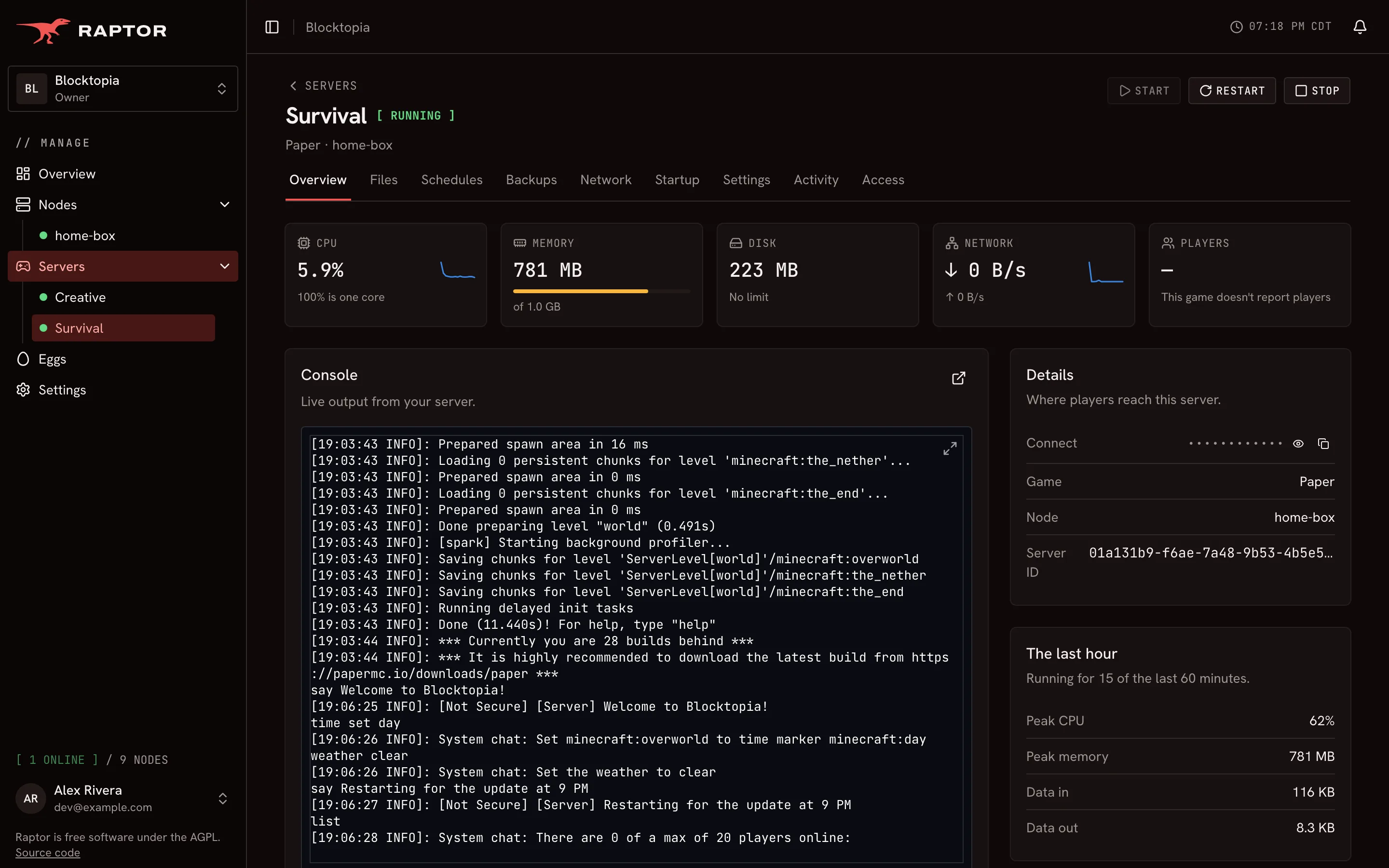Collapse the Servers section chevron

[x=225, y=266]
